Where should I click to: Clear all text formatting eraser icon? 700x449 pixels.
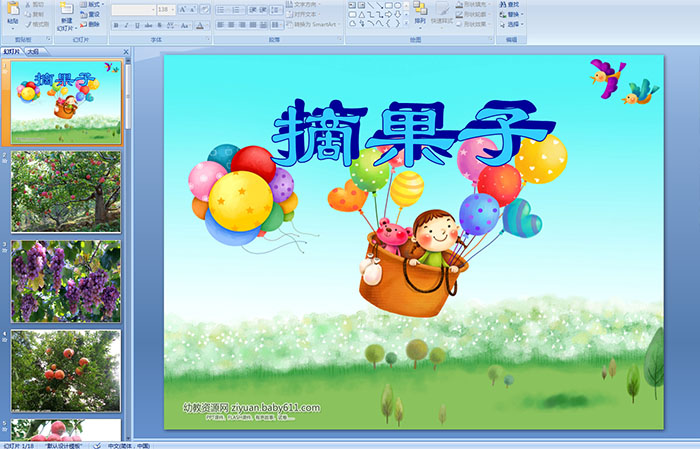point(204,9)
